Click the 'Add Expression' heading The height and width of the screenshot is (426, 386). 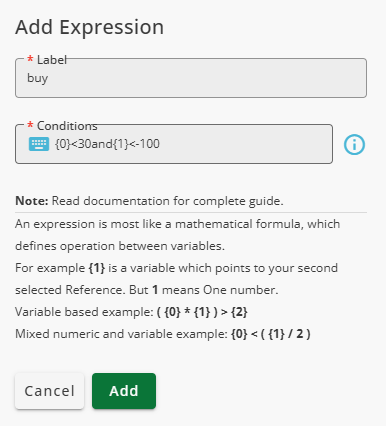pos(90,27)
